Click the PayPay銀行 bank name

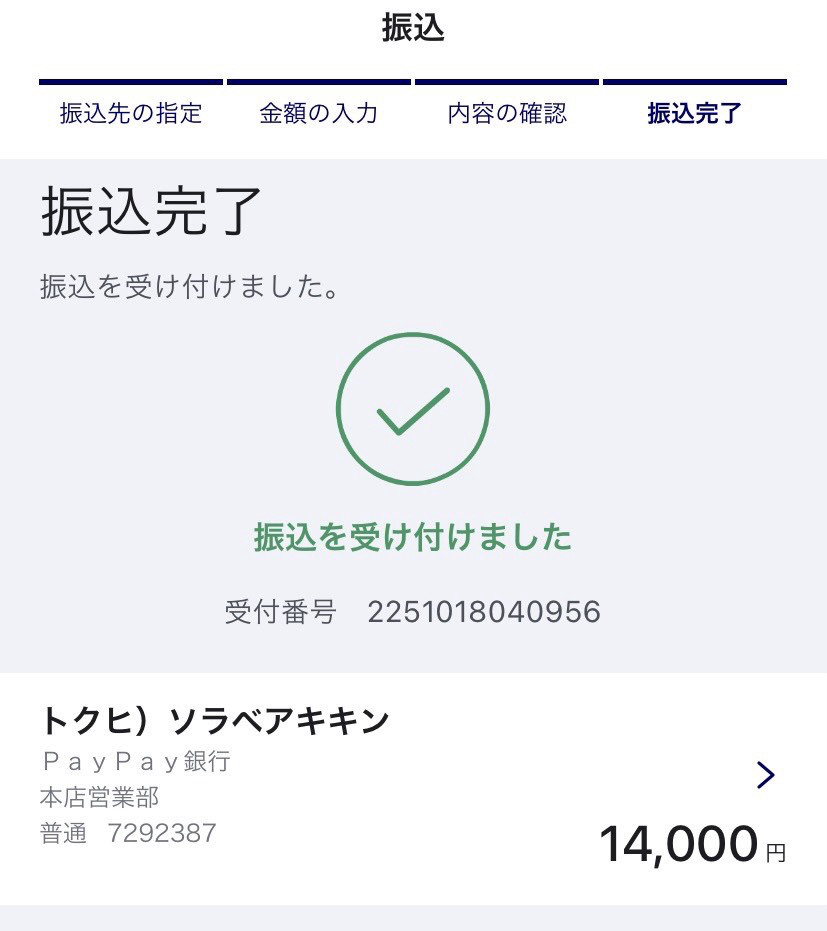[x=136, y=762]
